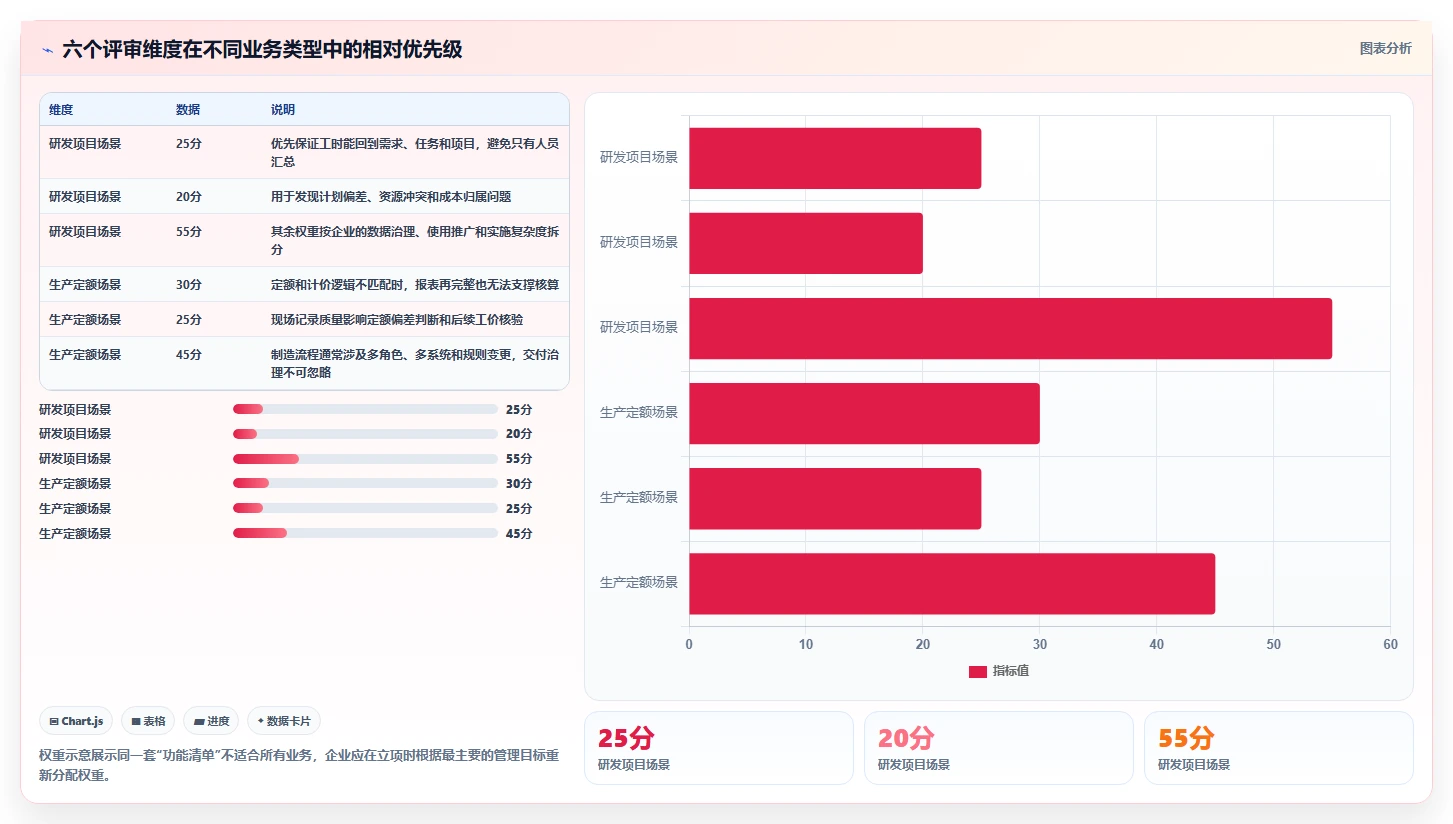The width and height of the screenshot is (1453, 824).
Task: Open the pink 20分 data card
Action: coord(999,748)
